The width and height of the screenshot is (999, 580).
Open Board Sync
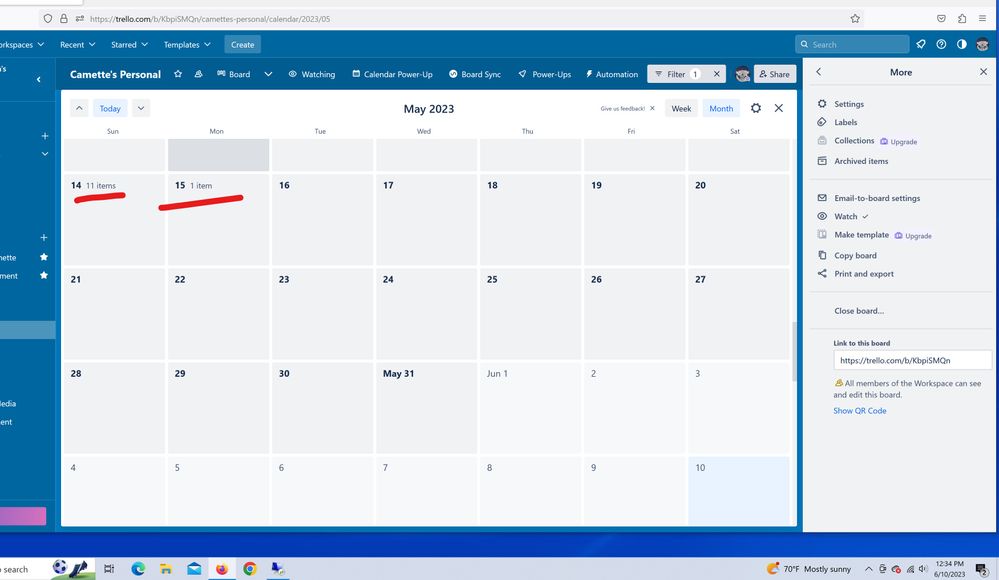coord(475,74)
